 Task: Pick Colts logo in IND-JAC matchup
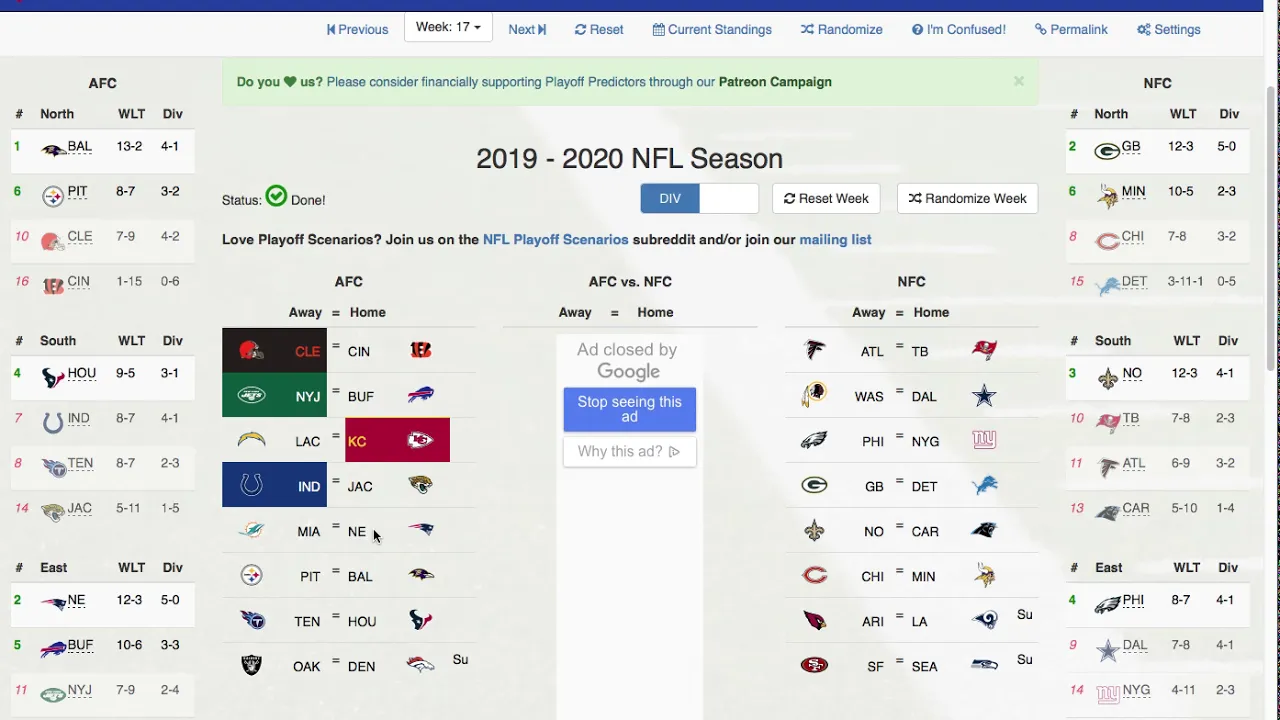pos(251,485)
